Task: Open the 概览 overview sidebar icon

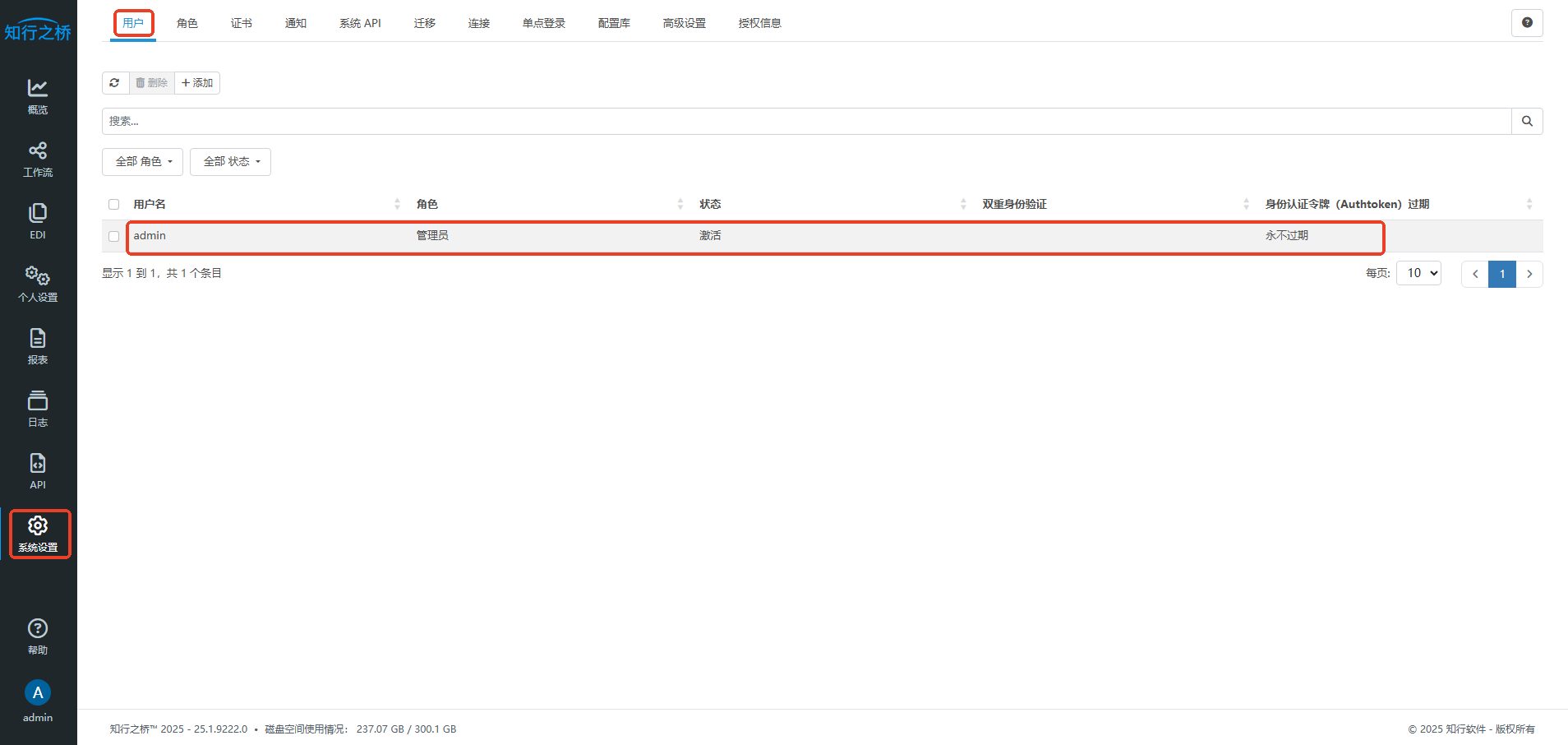Action: 38,95
